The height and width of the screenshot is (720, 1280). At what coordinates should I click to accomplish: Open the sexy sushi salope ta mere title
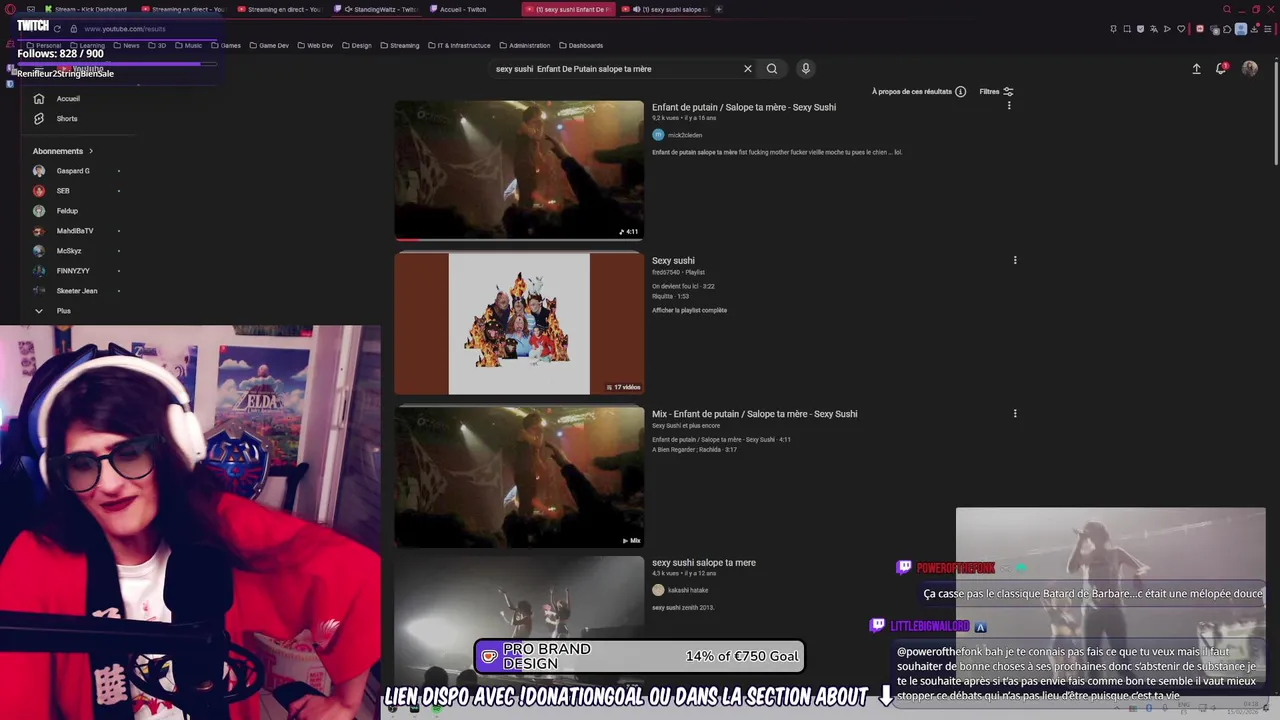pos(704,563)
